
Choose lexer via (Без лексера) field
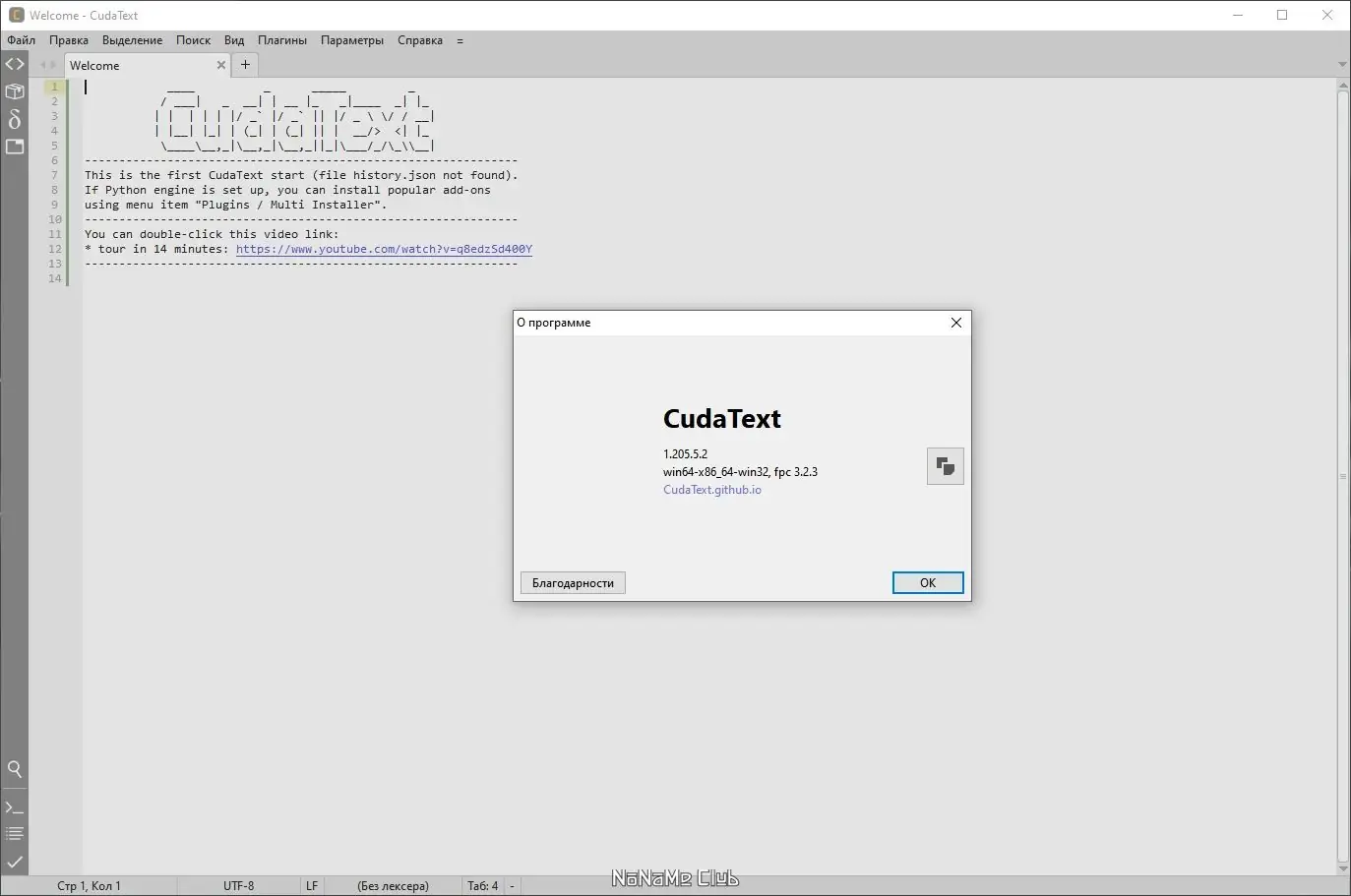[393, 886]
